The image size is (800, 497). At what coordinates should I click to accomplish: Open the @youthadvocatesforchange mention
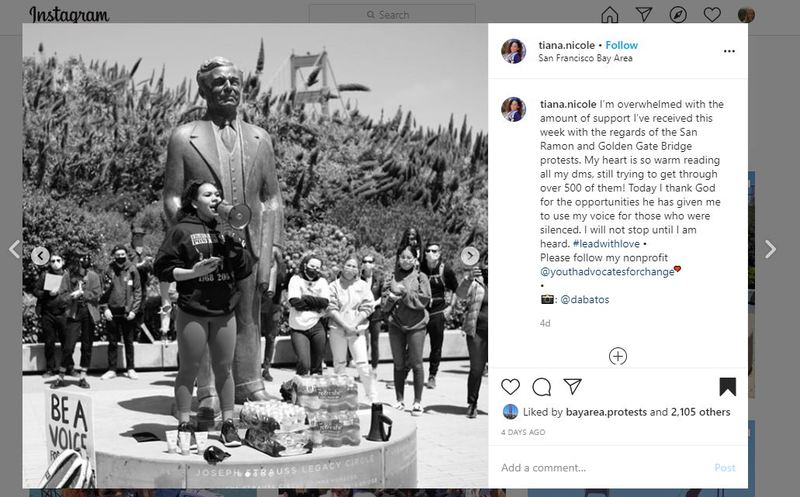click(x=607, y=271)
